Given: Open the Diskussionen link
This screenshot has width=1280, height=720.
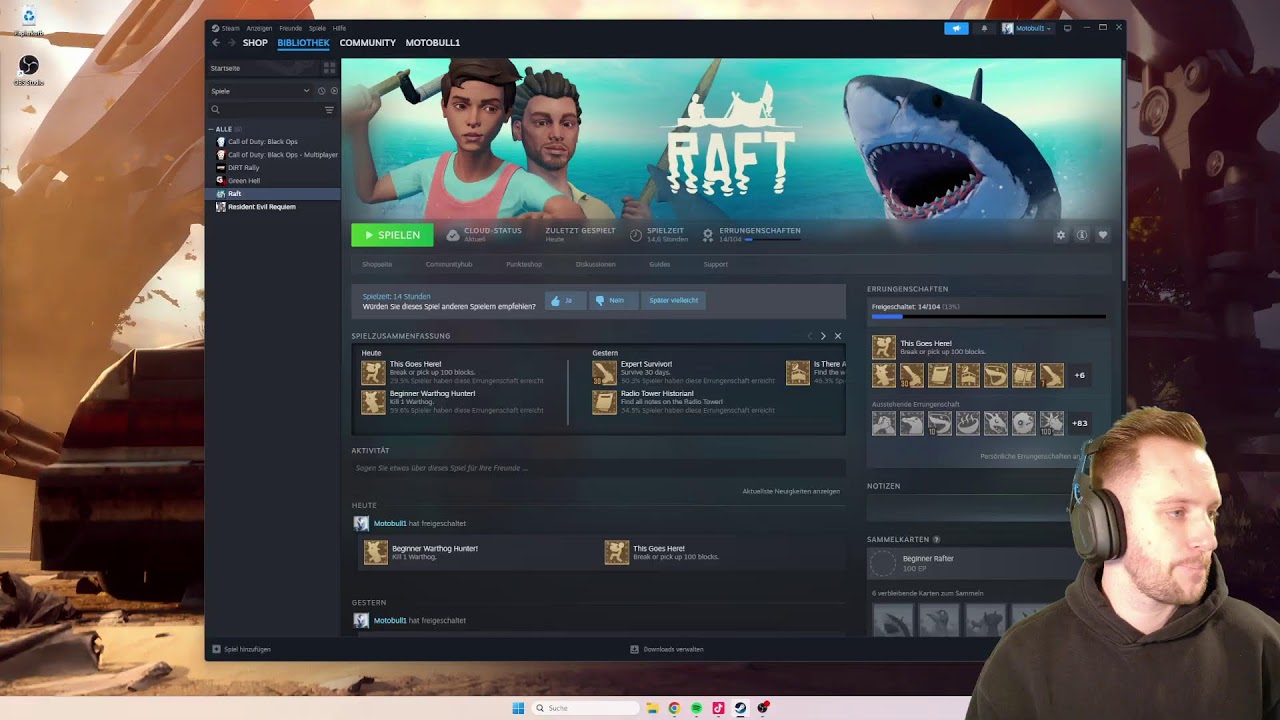Looking at the screenshot, I should 595,264.
